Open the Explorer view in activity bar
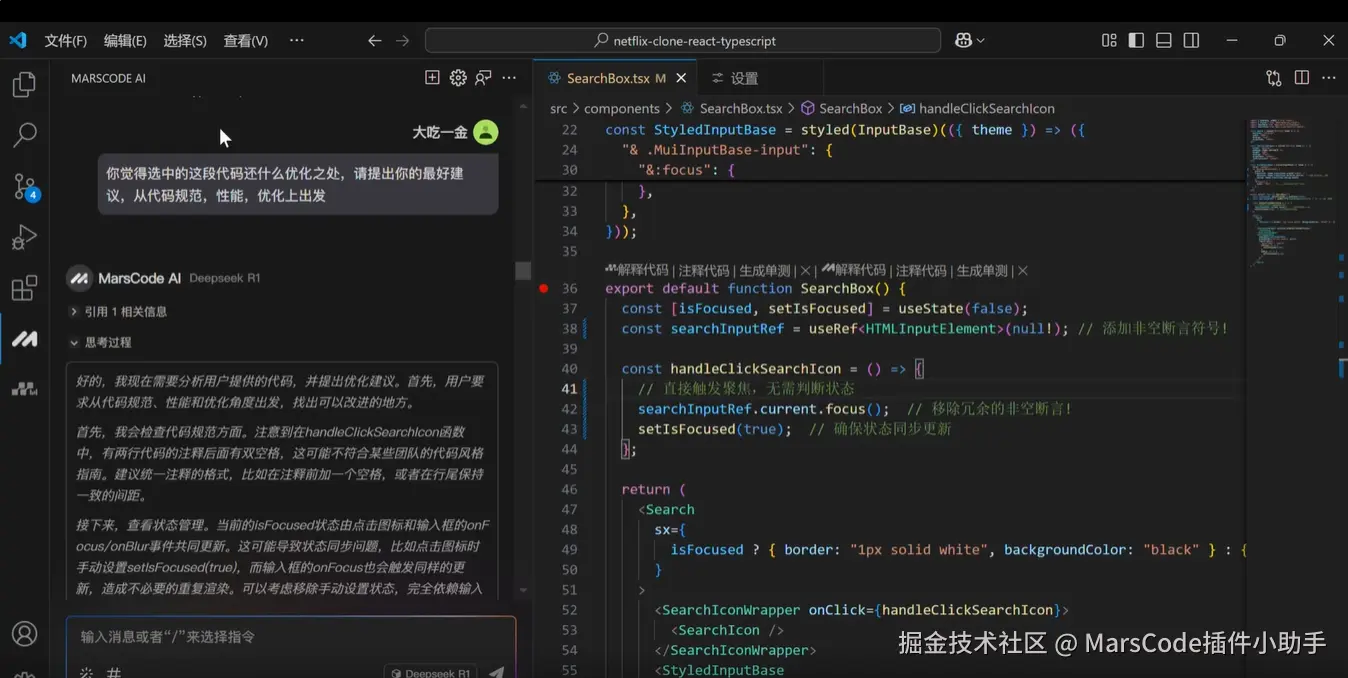 tap(24, 85)
